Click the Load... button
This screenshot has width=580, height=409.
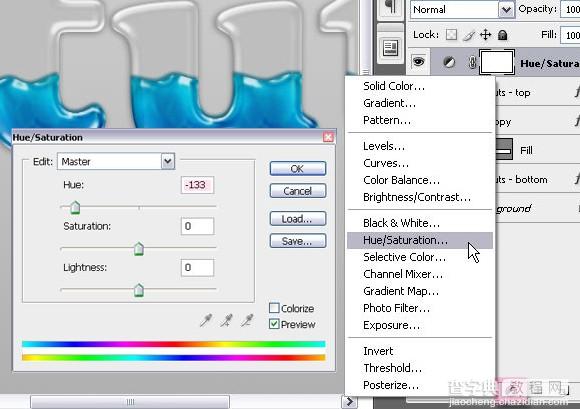pyautogui.click(x=298, y=219)
